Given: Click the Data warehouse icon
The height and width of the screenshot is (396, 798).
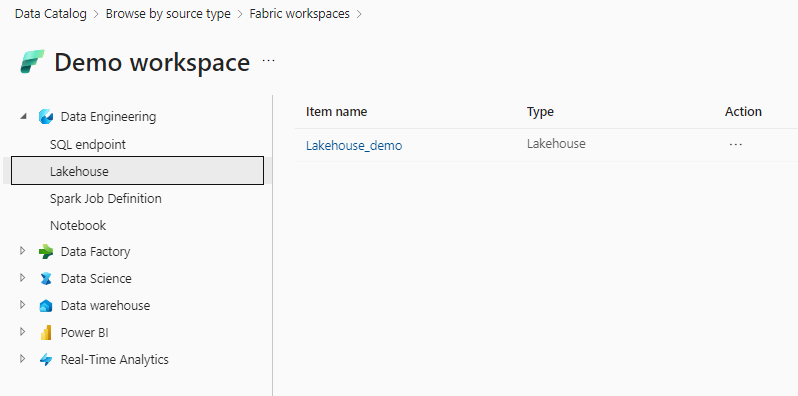Looking at the screenshot, I should pos(46,306).
